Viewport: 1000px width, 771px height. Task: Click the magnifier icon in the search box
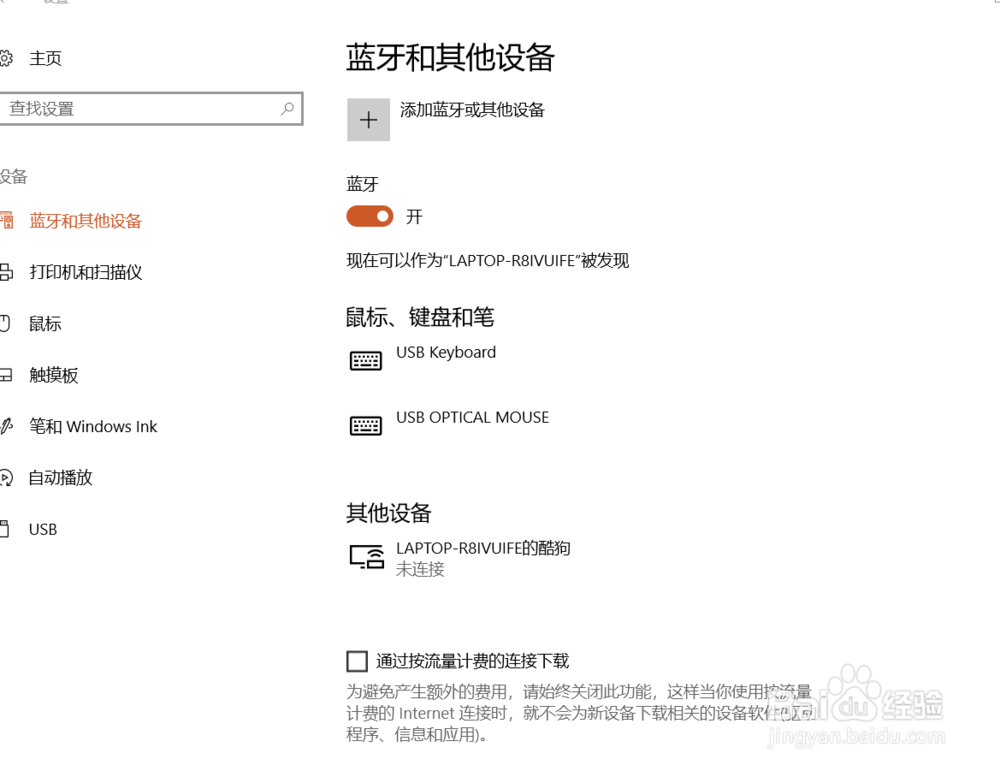[287, 108]
